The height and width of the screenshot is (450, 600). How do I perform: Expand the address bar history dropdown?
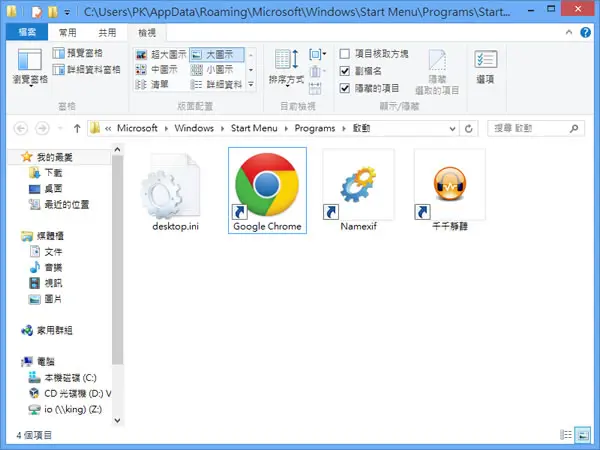pos(452,129)
